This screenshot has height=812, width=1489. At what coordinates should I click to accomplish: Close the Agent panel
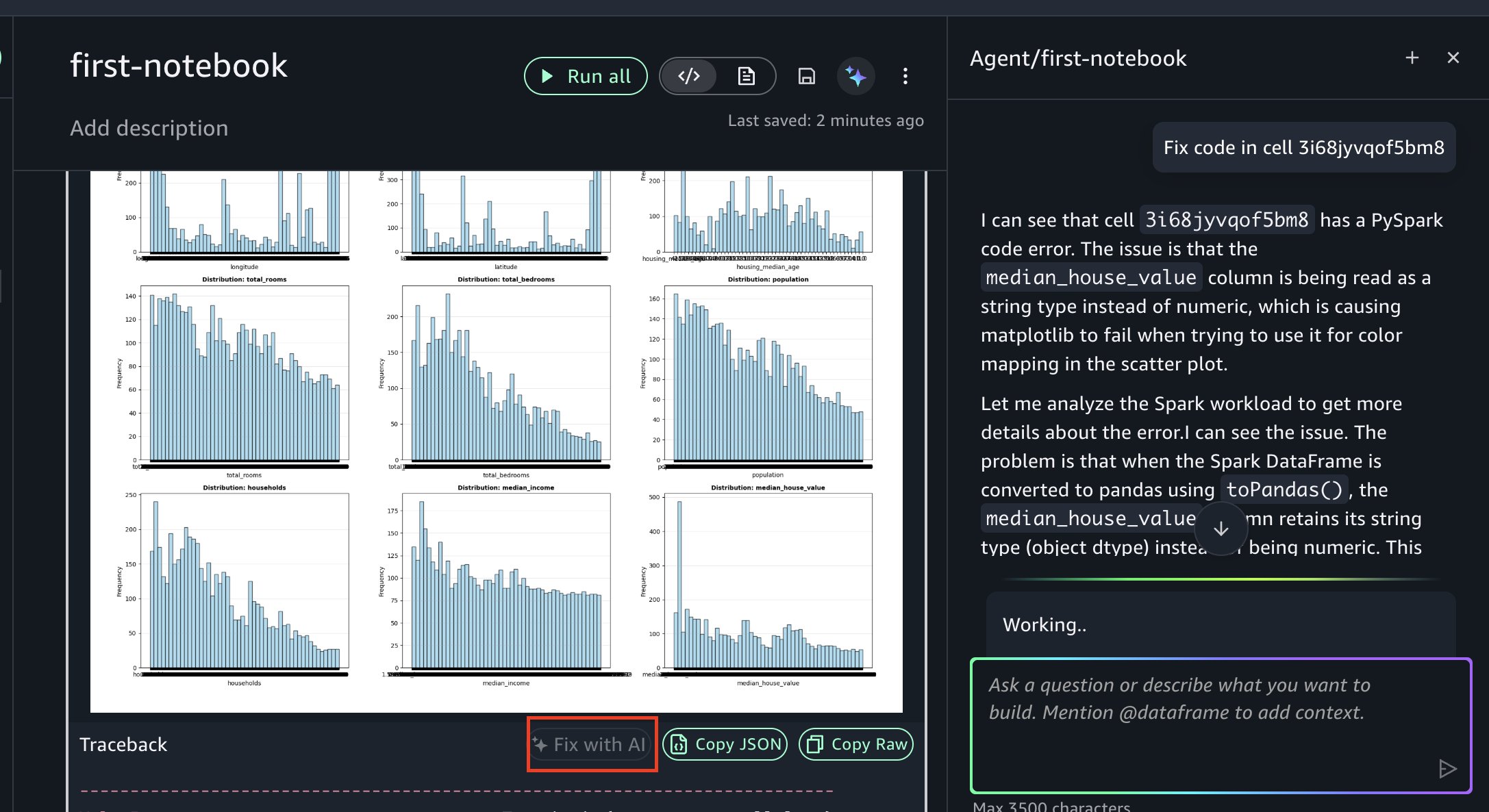pos(1453,58)
